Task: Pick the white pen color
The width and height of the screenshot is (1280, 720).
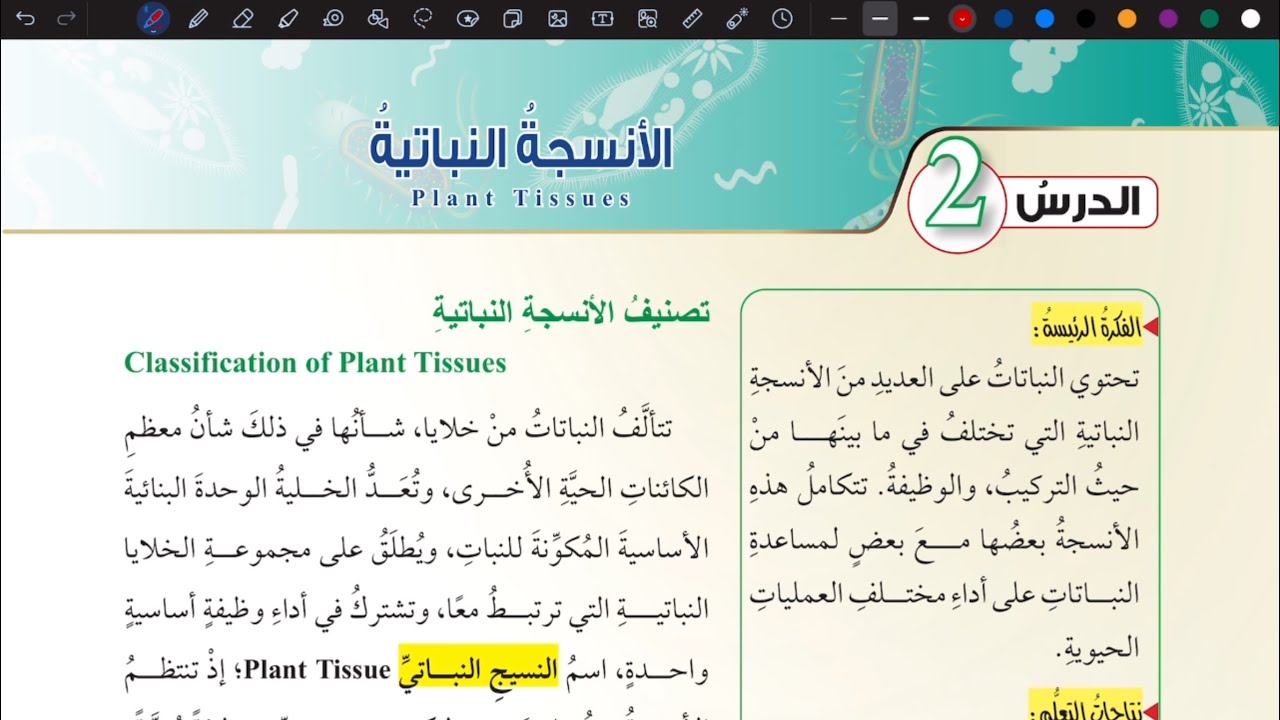Action: (1250, 19)
